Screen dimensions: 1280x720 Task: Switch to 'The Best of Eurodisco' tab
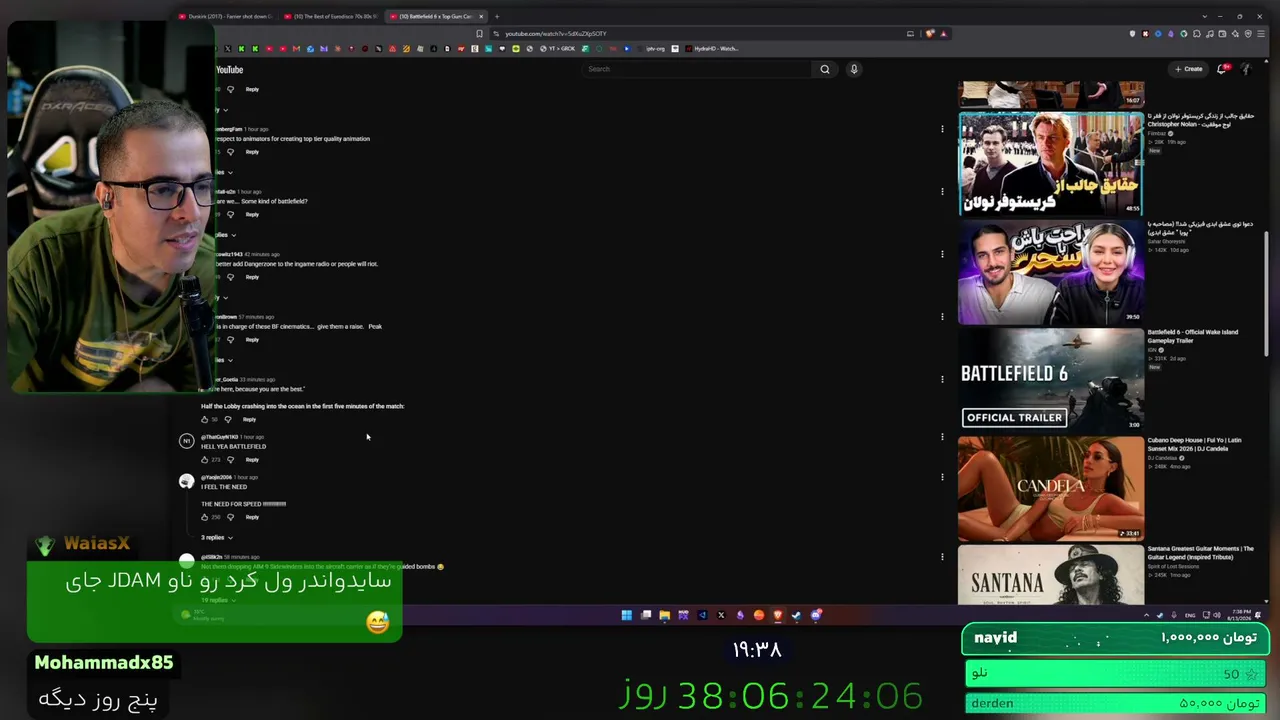[x=331, y=16]
